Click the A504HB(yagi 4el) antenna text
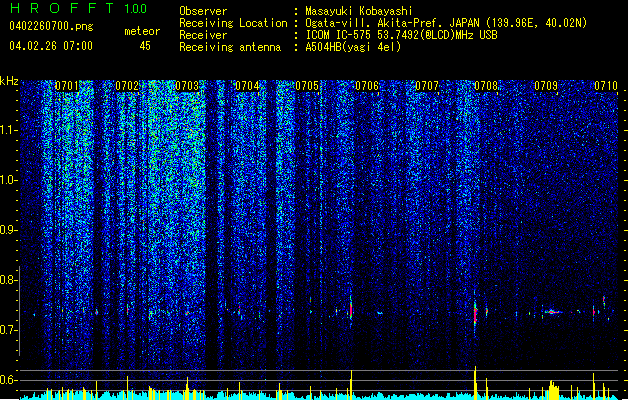Screen dimensions: 629x400 (x=353, y=47)
